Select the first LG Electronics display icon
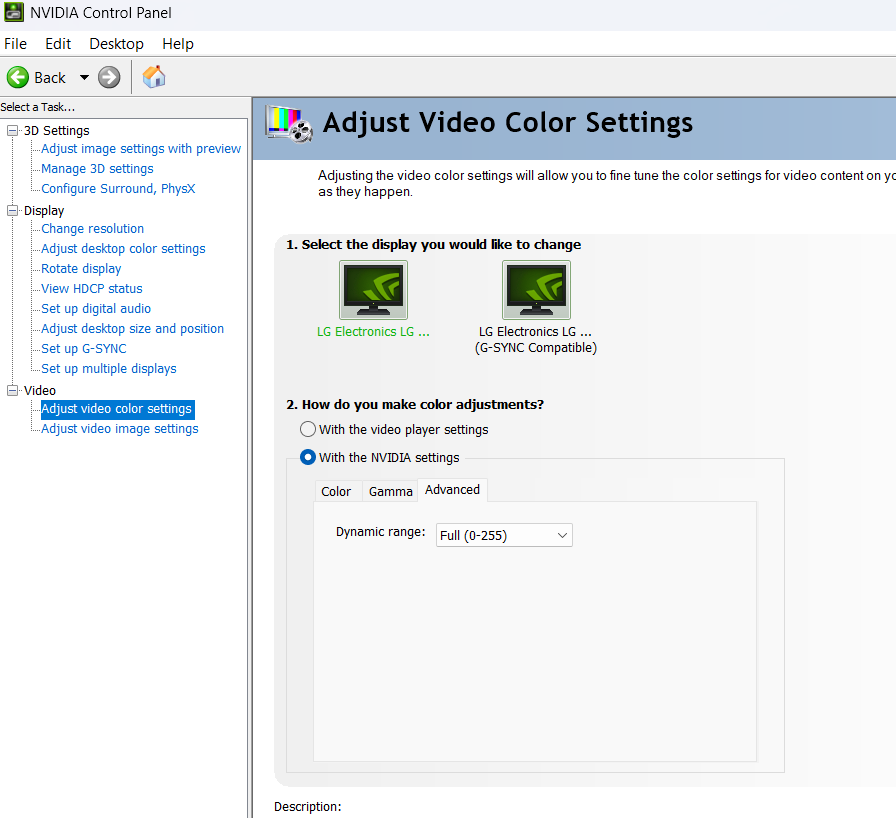The image size is (896, 818). click(x=373, y=290)
